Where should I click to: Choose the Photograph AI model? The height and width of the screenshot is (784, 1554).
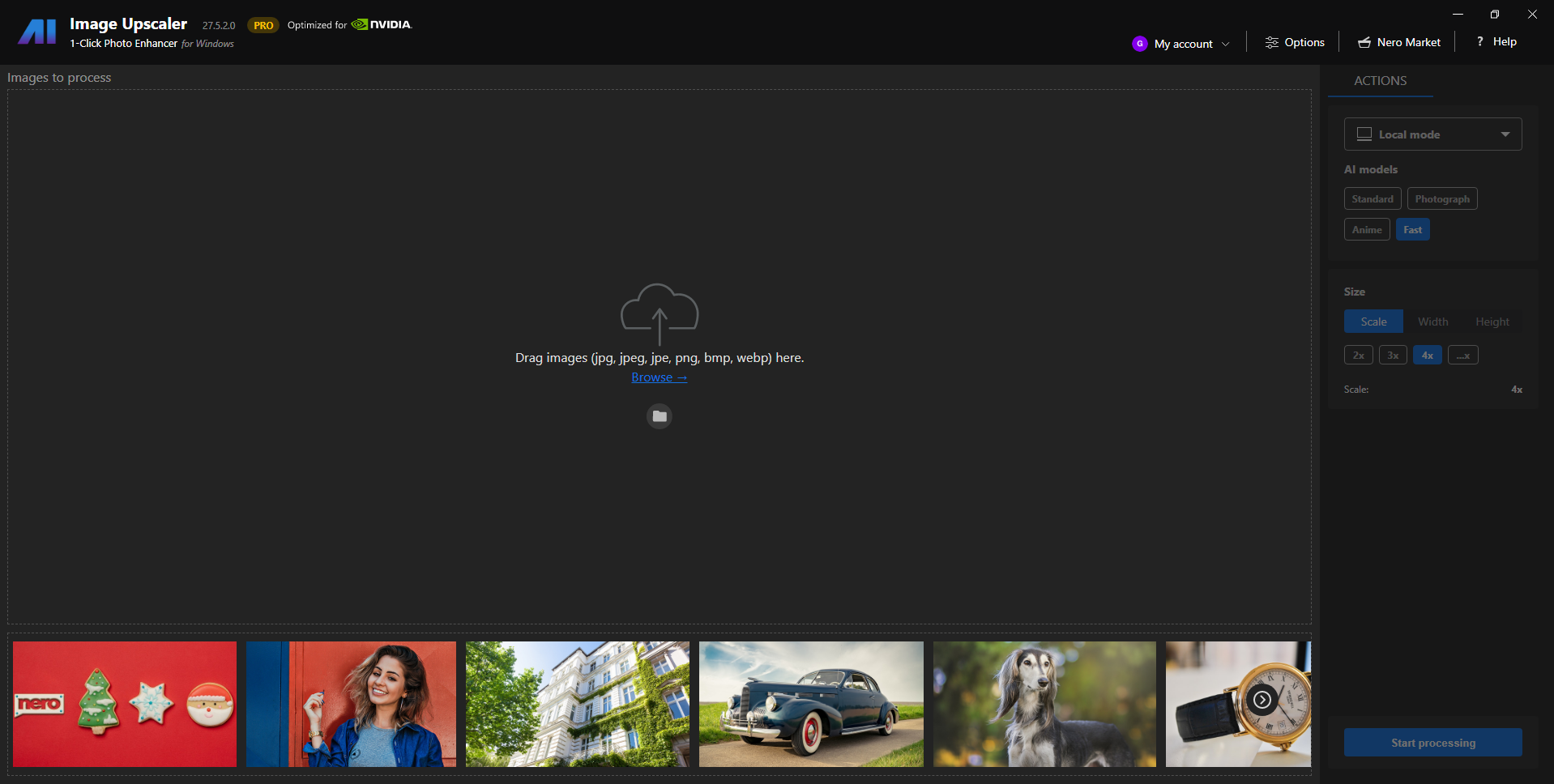point(1441,199)
